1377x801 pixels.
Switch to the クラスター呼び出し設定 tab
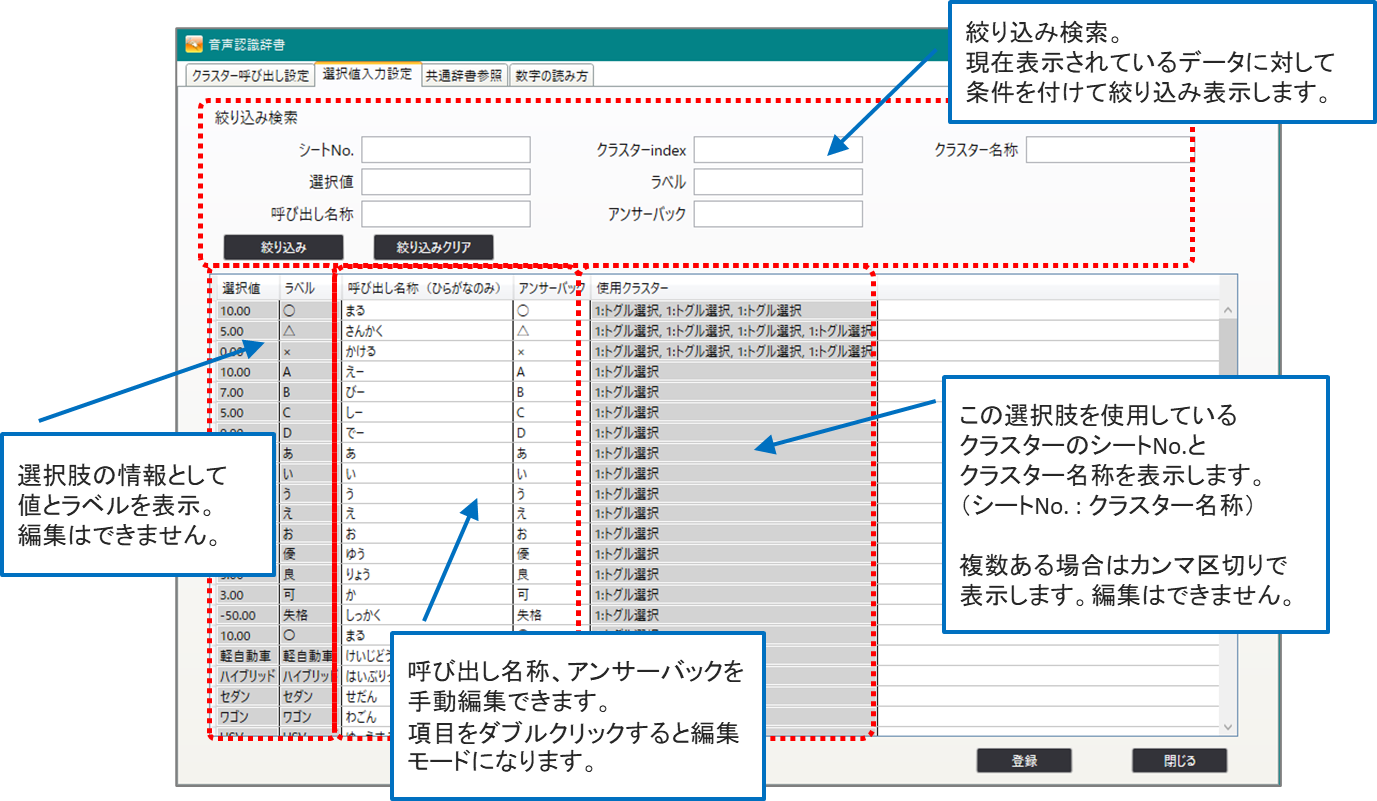point(250,75)
